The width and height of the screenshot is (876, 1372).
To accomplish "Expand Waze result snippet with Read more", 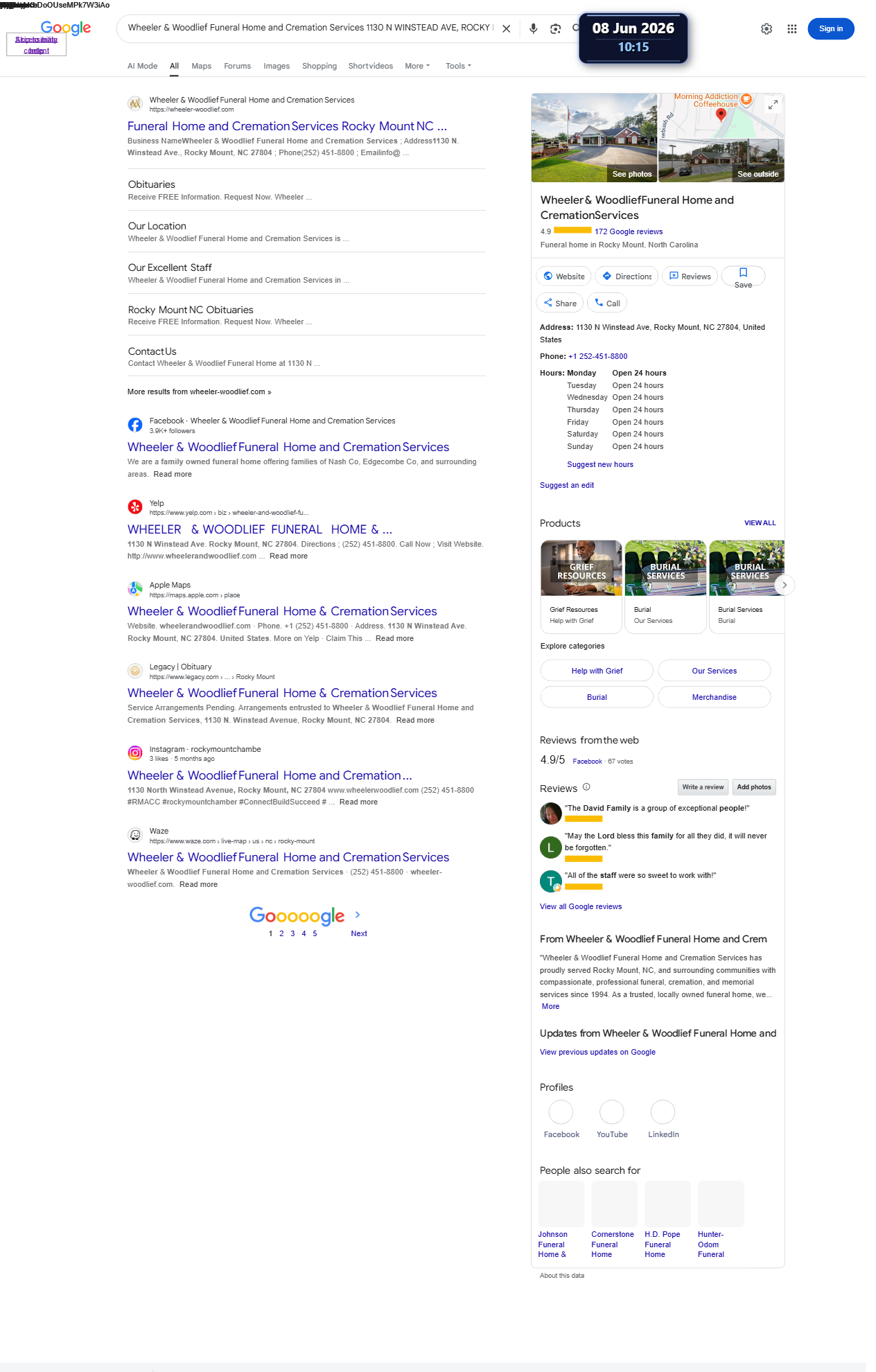I will pyautogui.click(x=198, y=885).
